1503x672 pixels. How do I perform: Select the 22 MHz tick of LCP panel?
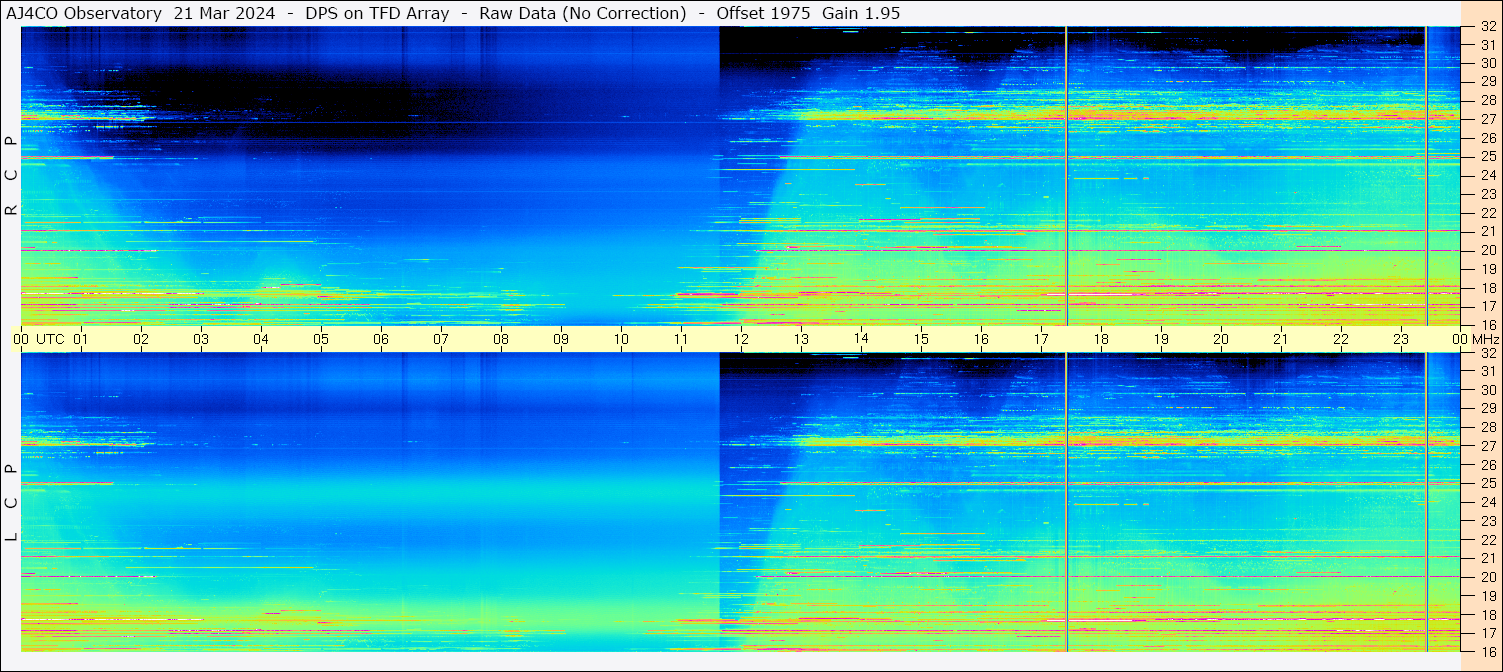pyautogui.click(x=1488, y=540)
